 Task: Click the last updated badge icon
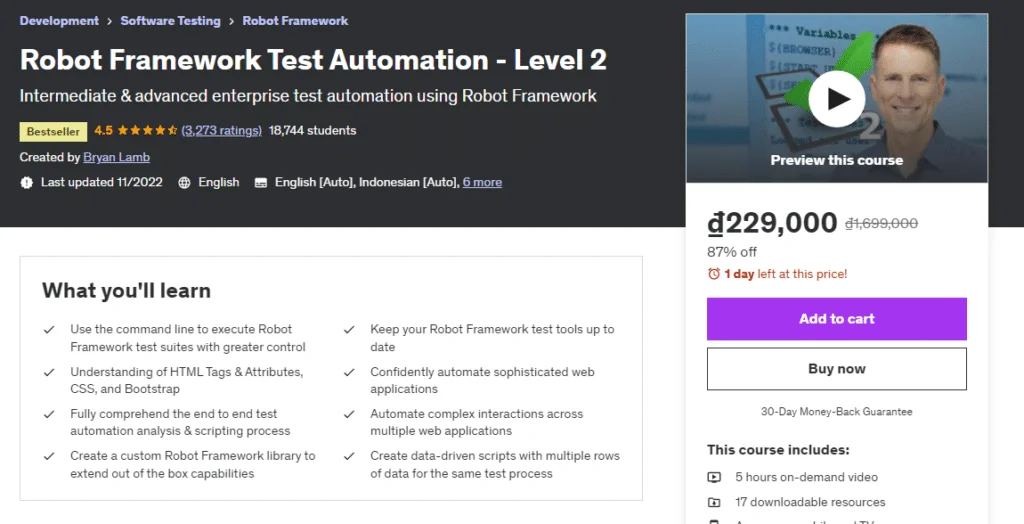26,182
